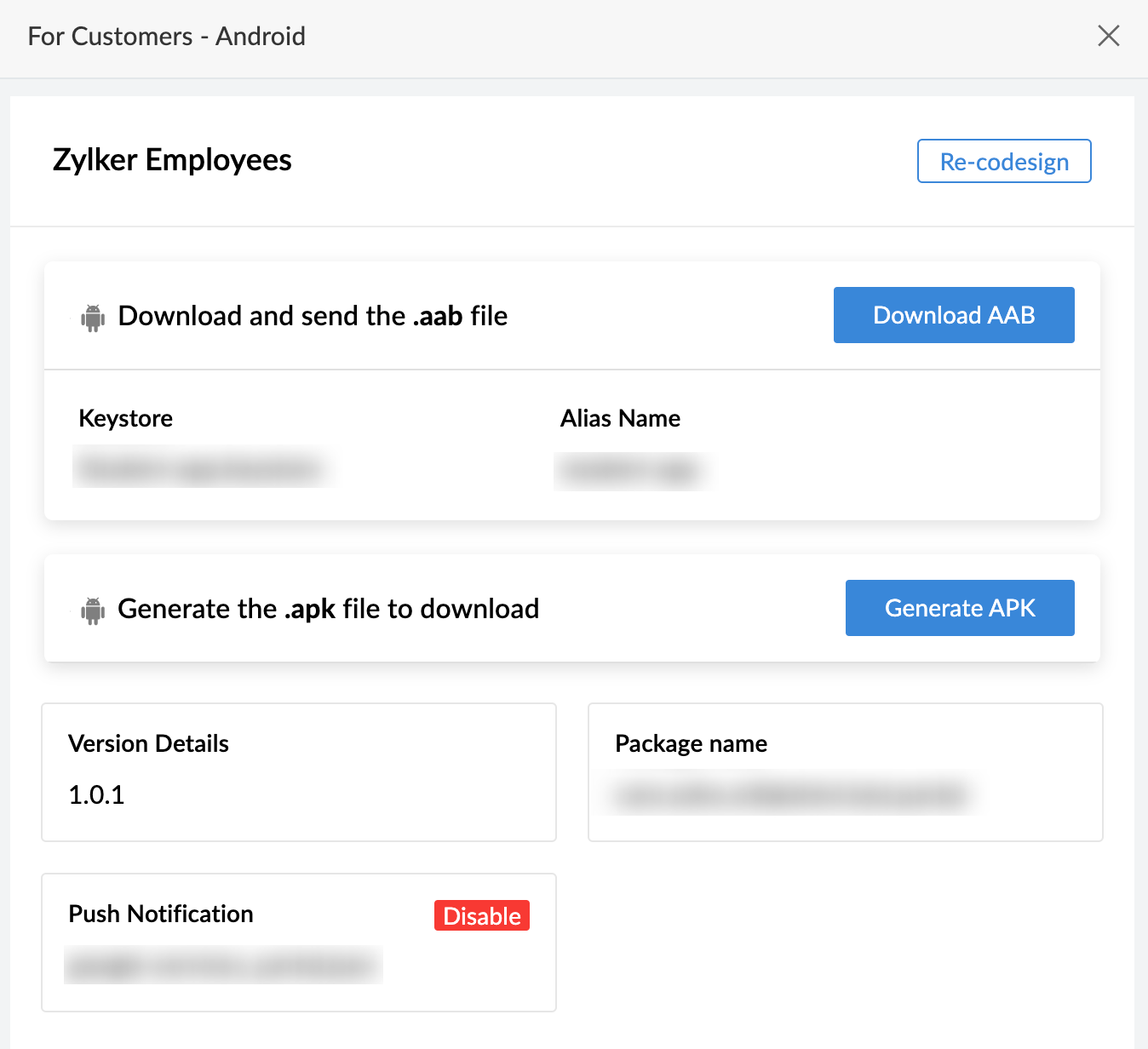1148x1049 pixels.
Task: Click Android icon beside .aab file text
Action: [x=93, y=318]
